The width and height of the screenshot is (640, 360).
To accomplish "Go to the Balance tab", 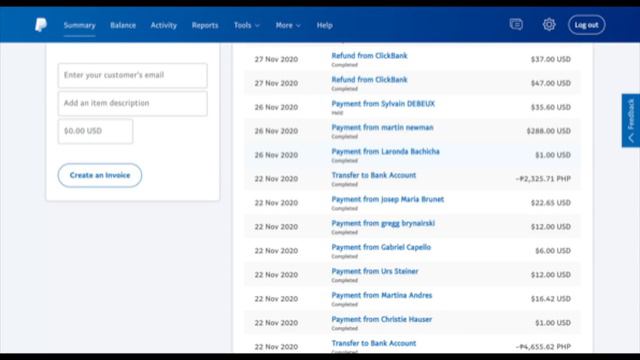I will (x=123, y=25).
